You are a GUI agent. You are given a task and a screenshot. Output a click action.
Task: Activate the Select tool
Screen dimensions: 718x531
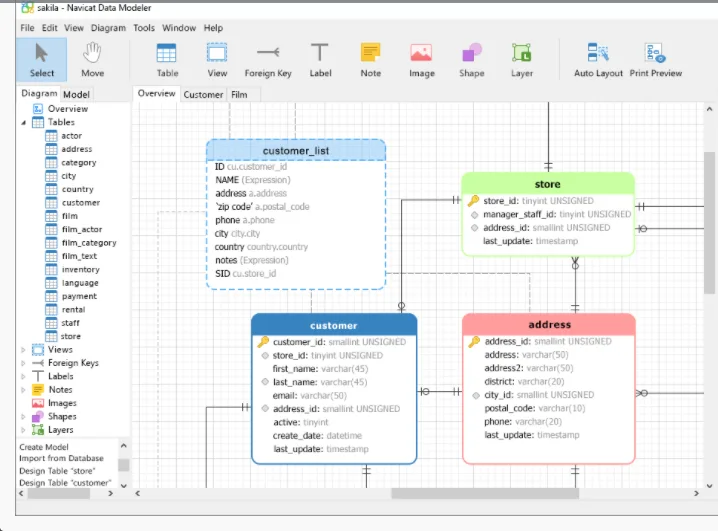tap(42, 60)
